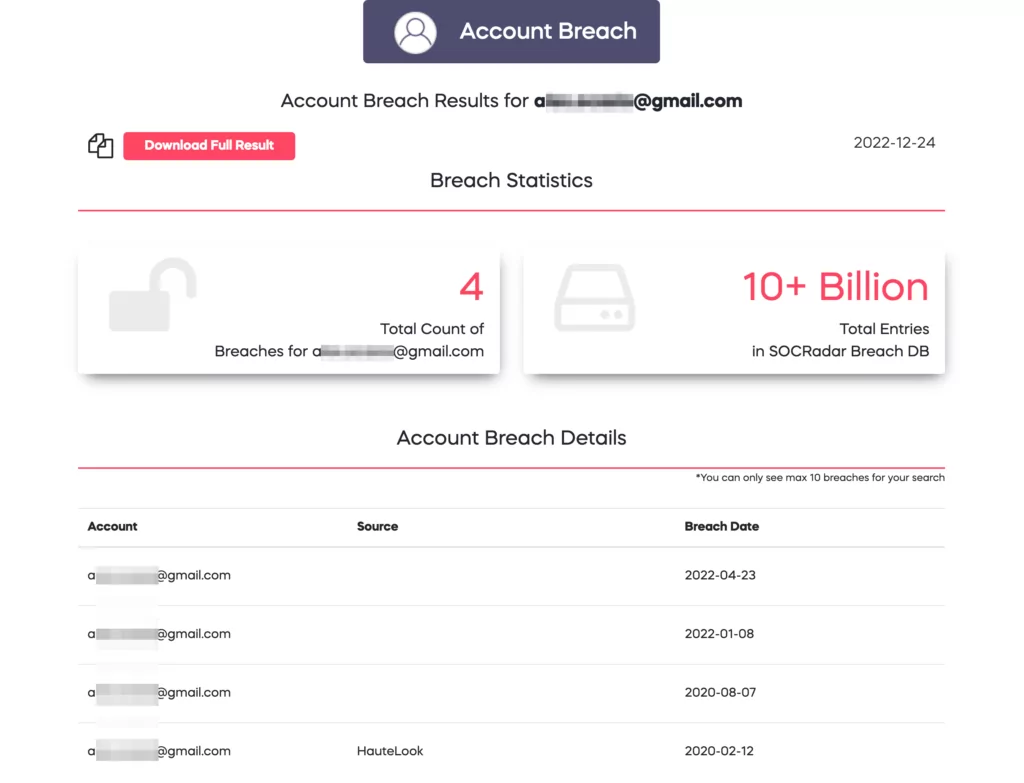Click account email in 2022-04-23 row

(x=159, y=575)
